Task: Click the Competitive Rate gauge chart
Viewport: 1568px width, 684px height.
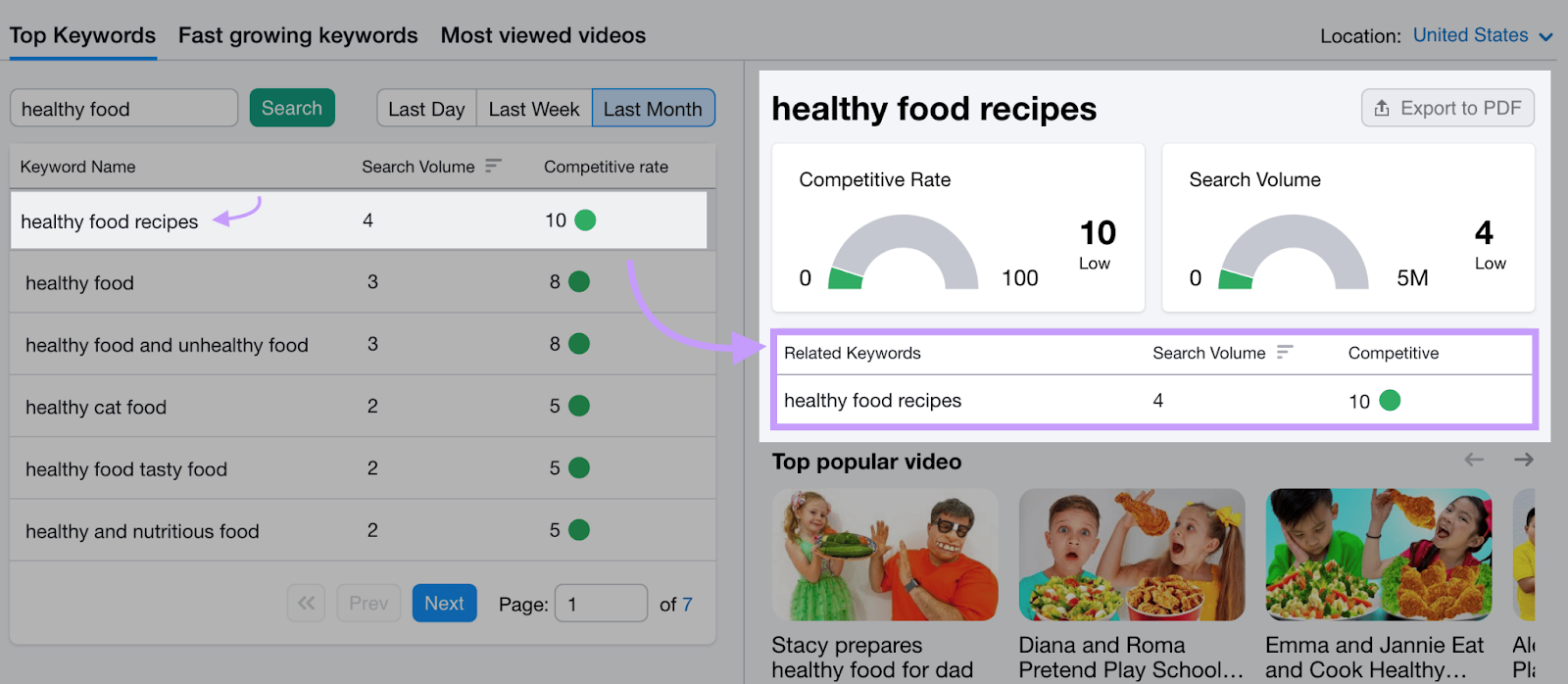Action: pos(904,254)
